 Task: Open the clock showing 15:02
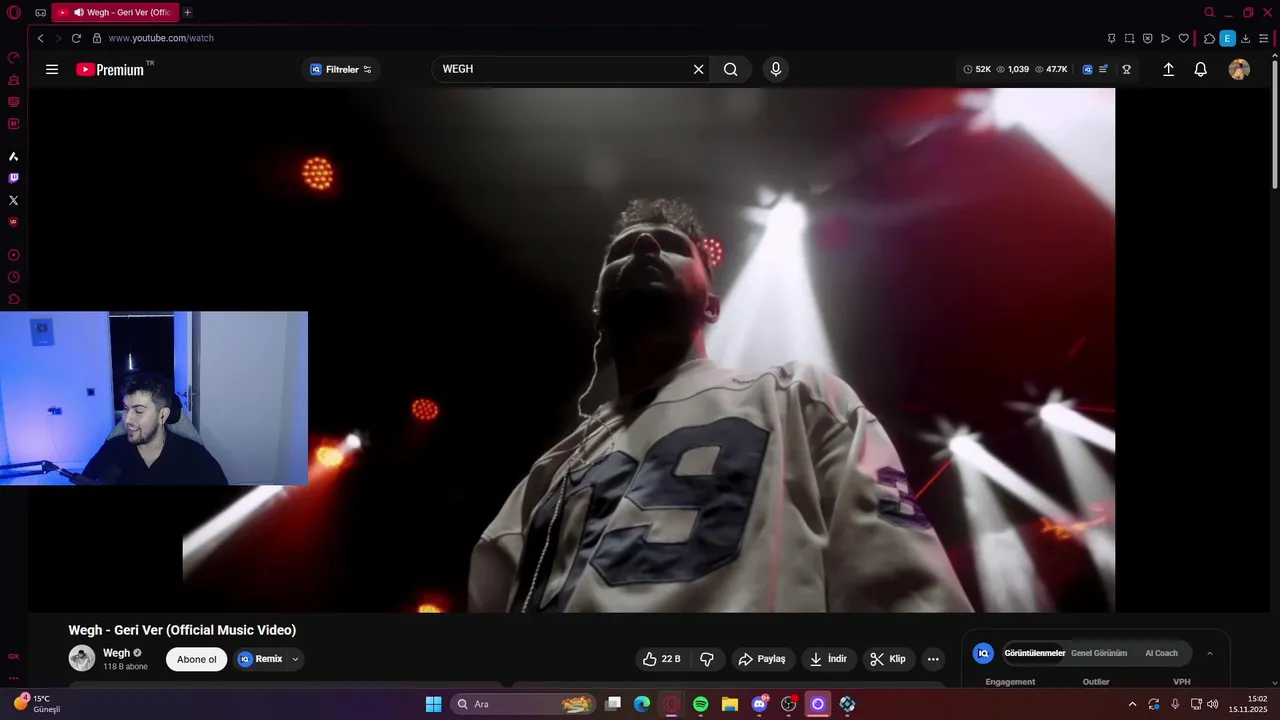pos(1248,704)
